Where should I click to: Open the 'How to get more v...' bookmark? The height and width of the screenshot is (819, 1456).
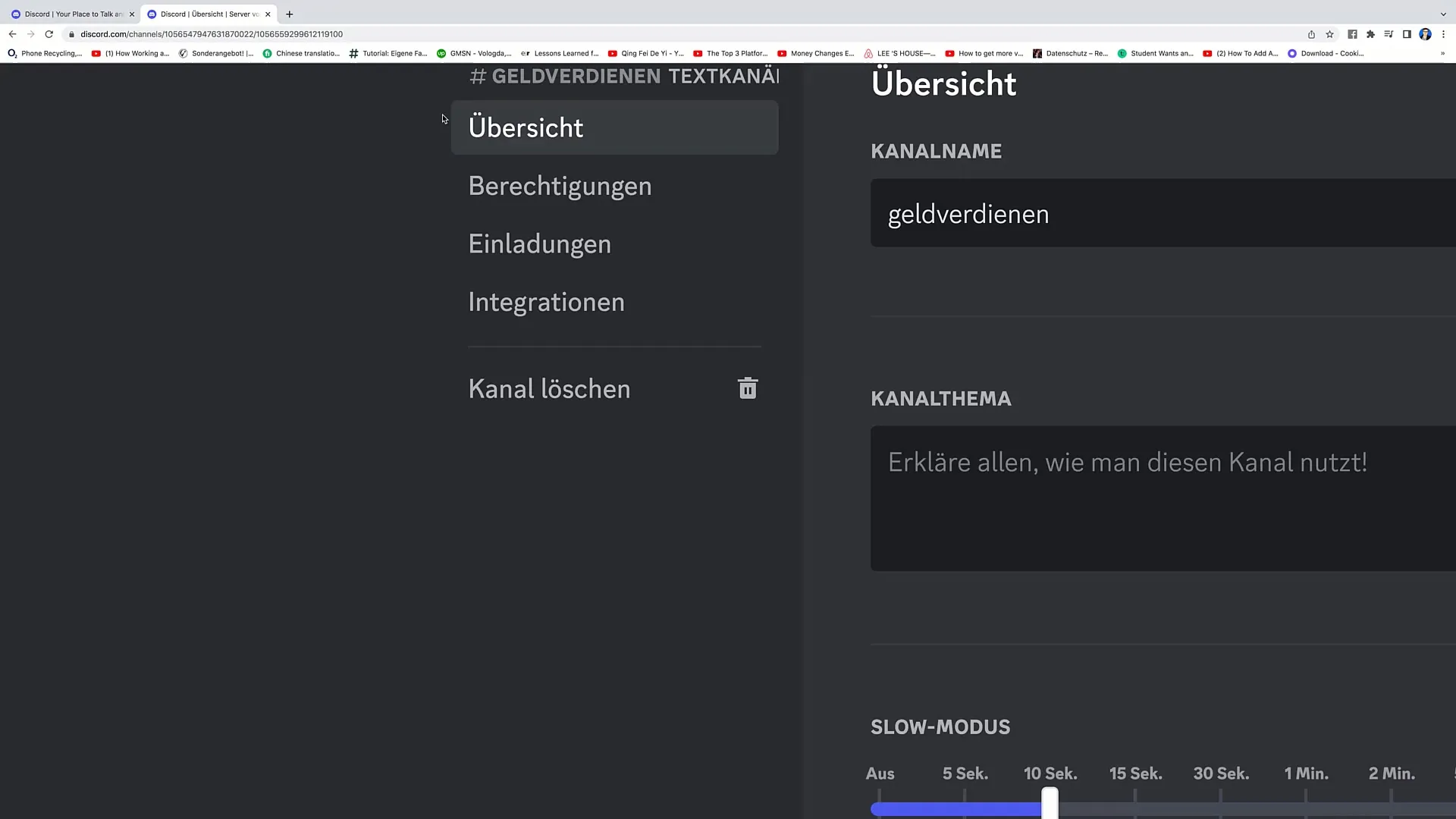point(984,53)
